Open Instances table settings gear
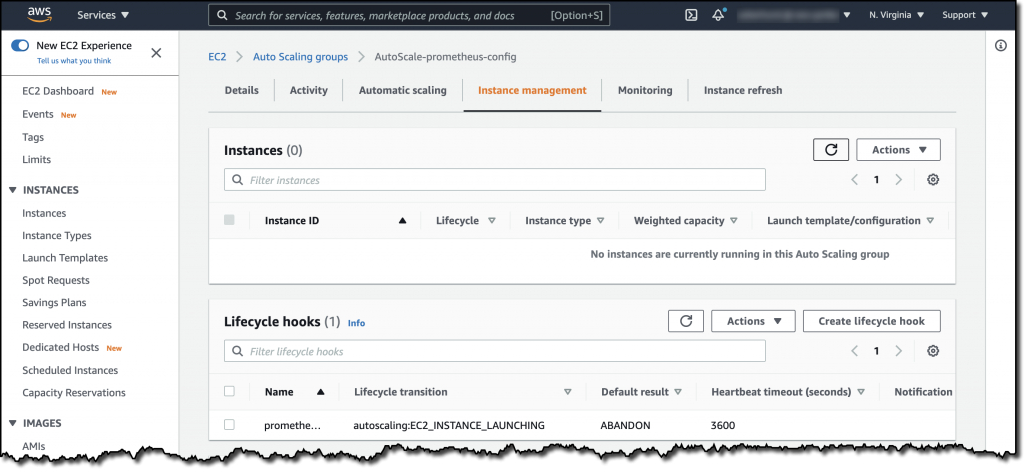This screenshot has width=1024, height=470. pyautogui.click(x=933, y=180)
